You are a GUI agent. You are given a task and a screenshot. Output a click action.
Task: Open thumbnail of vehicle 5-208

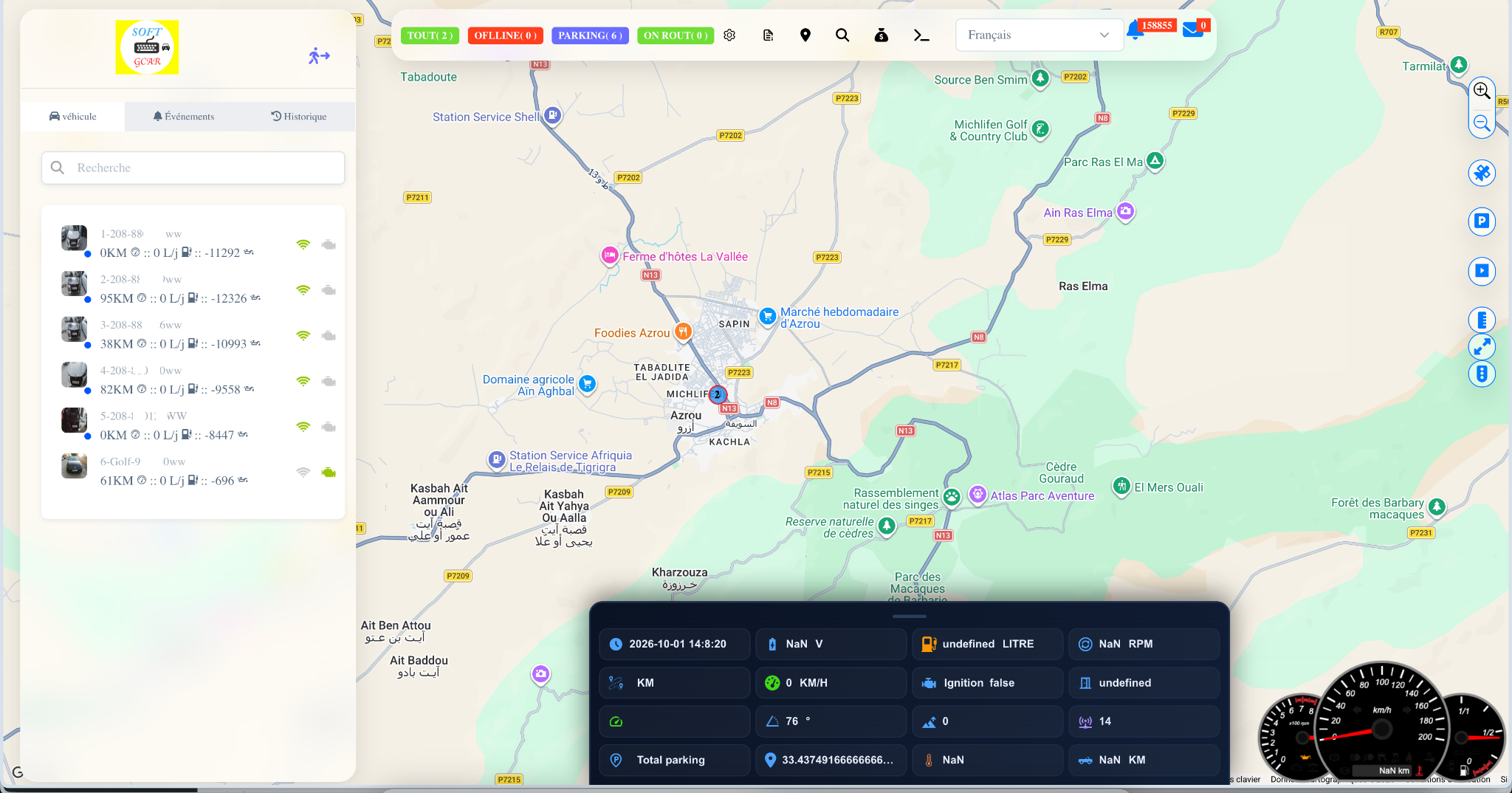point(74,420)
